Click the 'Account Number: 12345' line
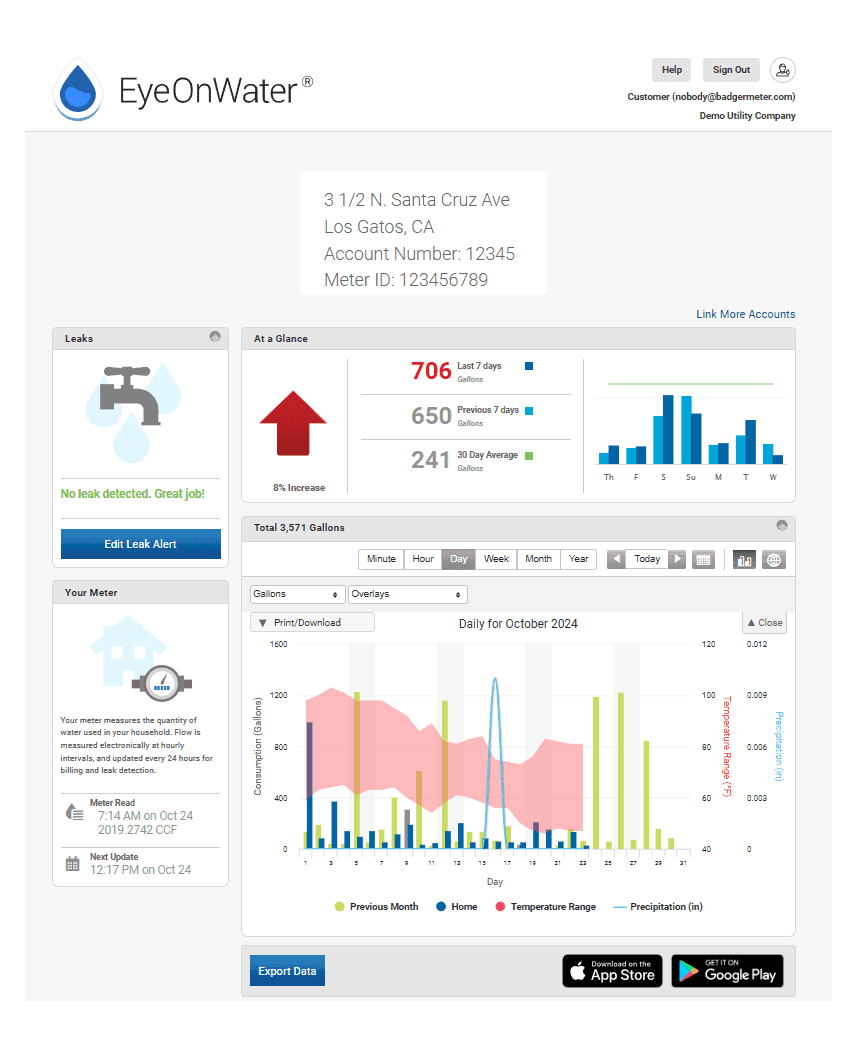Viewport: 857px width, 1059px height. [x=419, y=254]
